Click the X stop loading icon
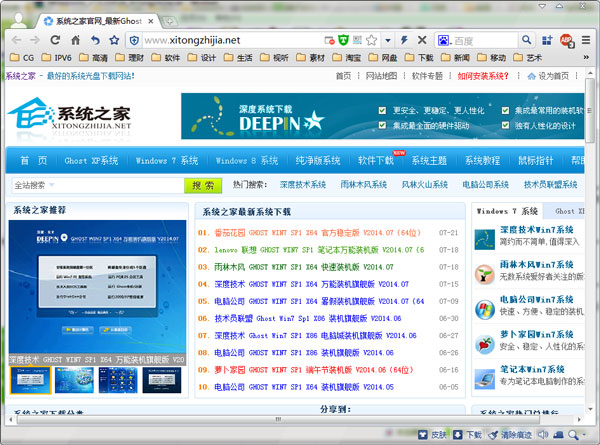 coord(422,40)
